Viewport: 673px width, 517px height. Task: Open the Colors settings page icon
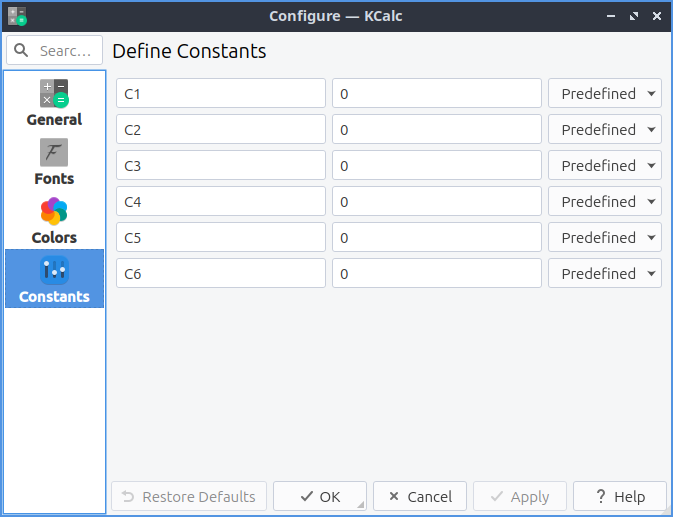point(54,212)
